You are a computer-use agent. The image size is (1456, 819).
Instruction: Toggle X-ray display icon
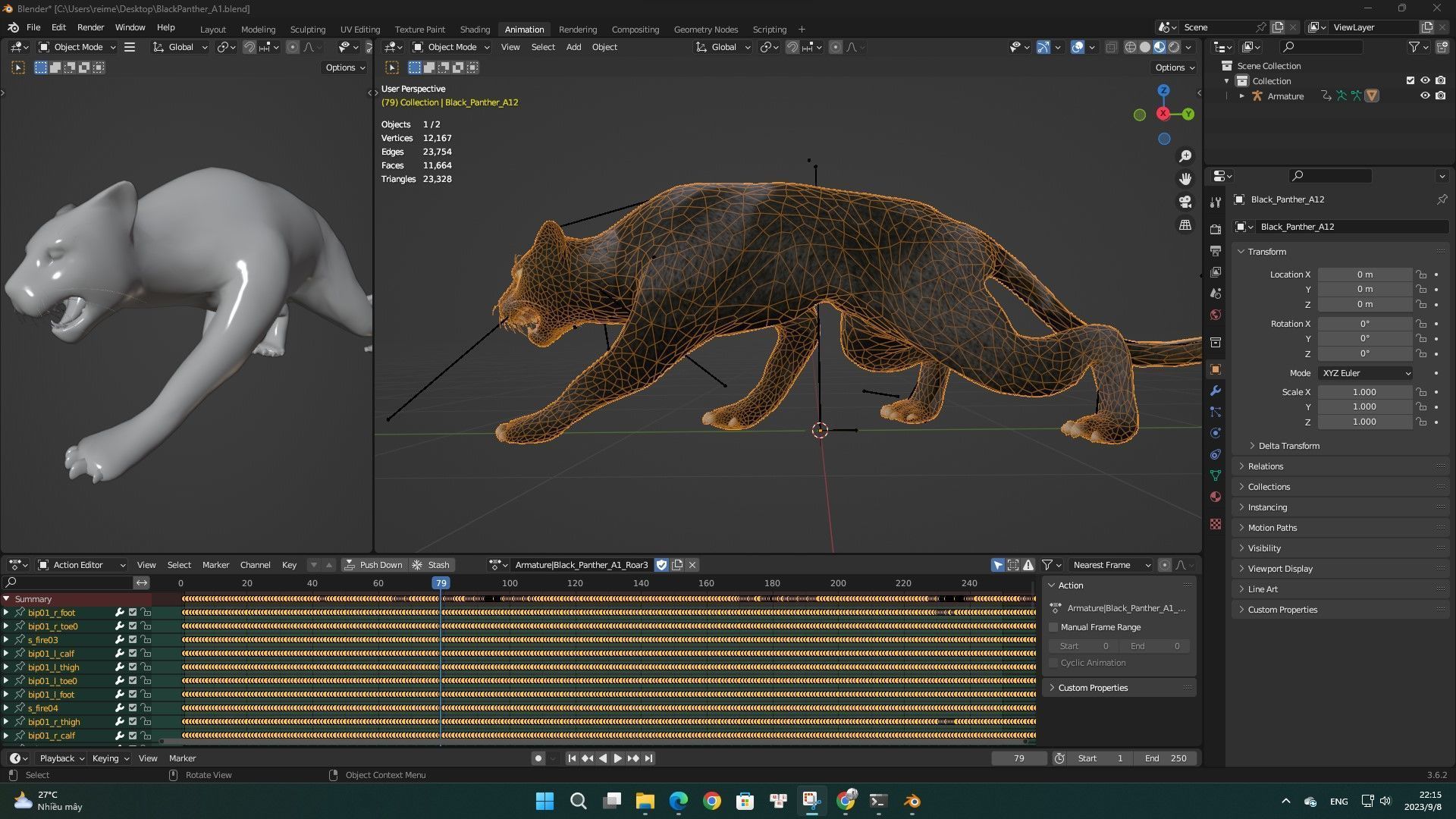[x=1111, y=47]
